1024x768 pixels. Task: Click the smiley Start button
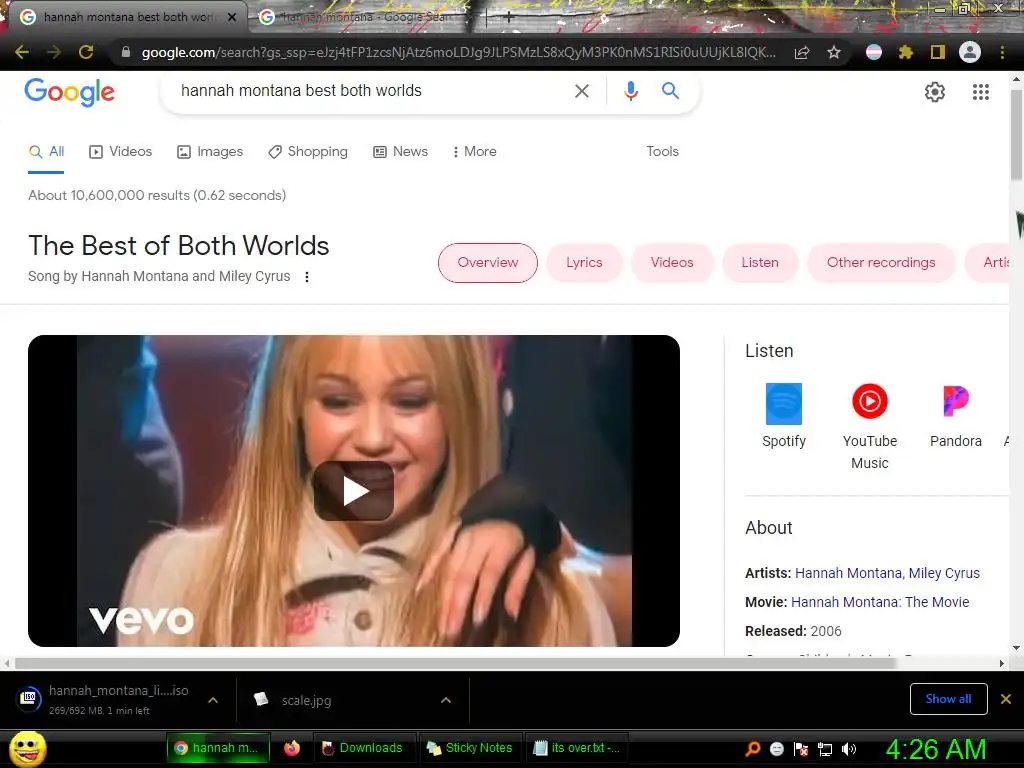coord(27,748)
